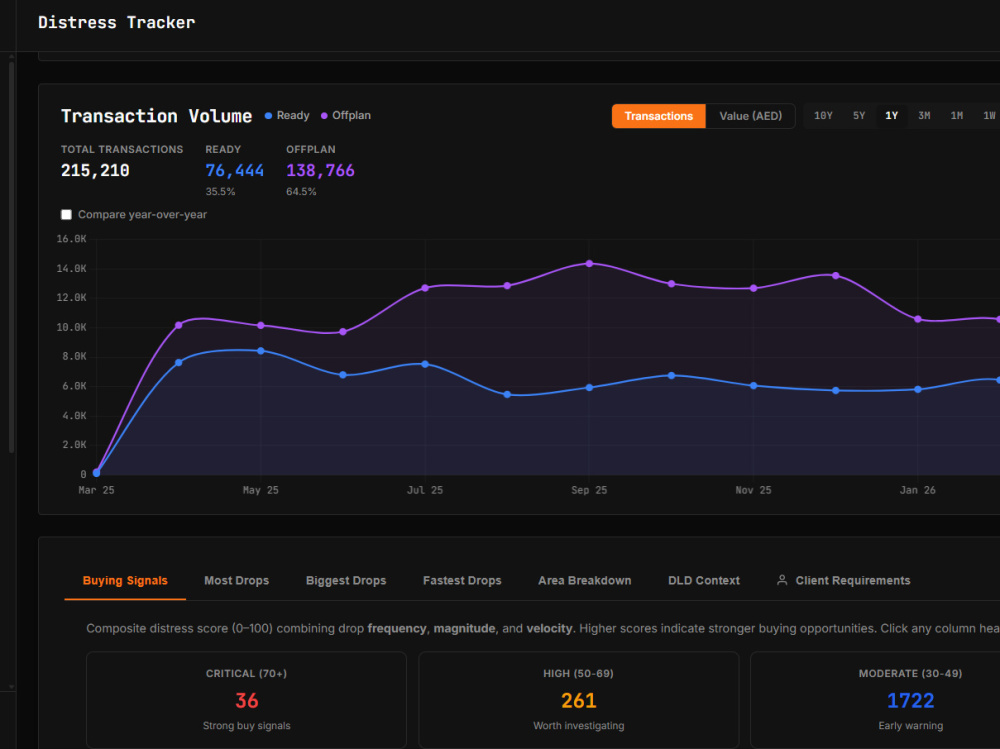Click the 64.5% Offplan share label
This screenshot has width=1000, height=749.
pyautogui.click(x=301, y=191)
